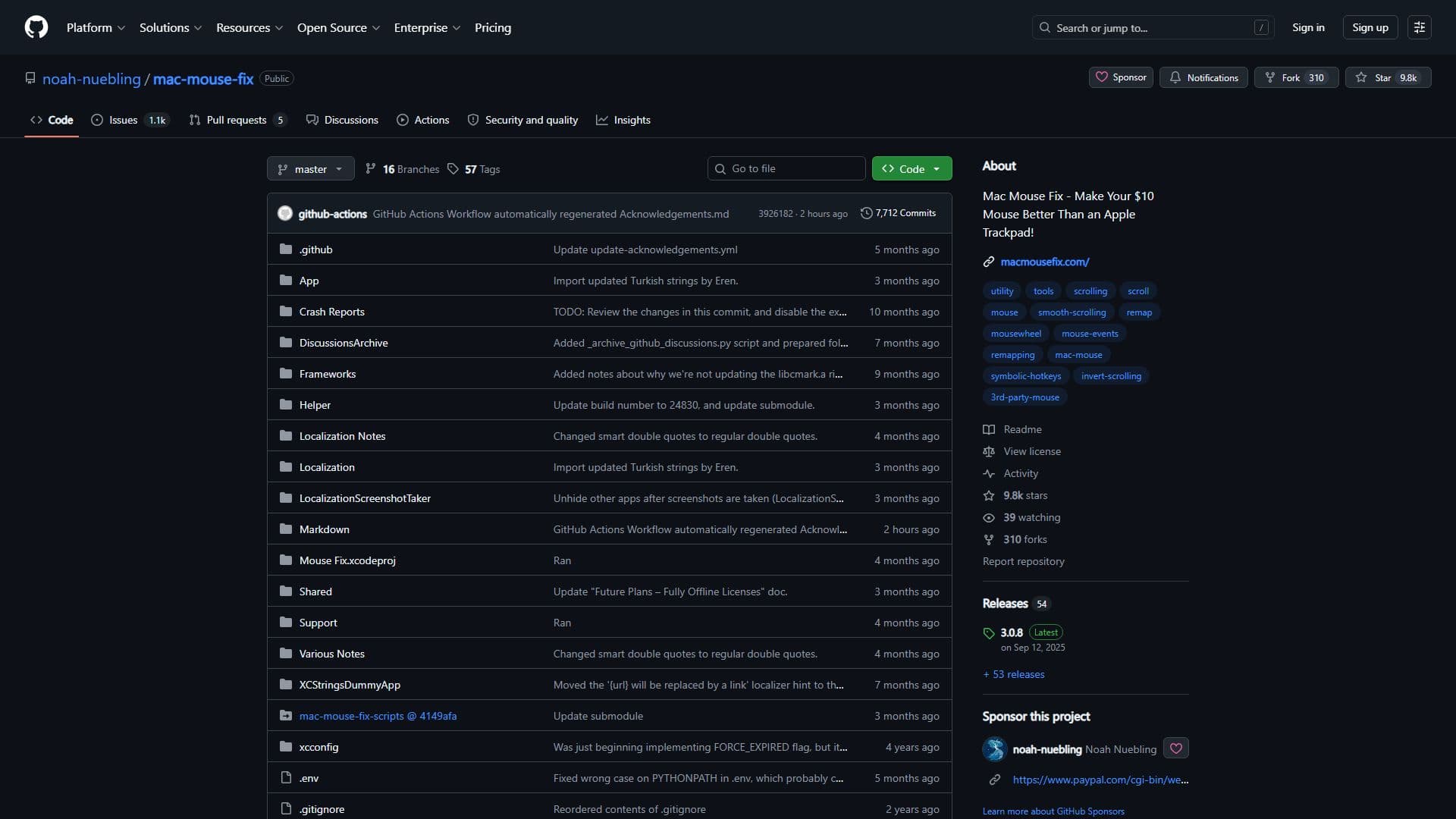1456x819 pixels.
Task: Switch to the Issues tab
Action: tap(129, 120)
